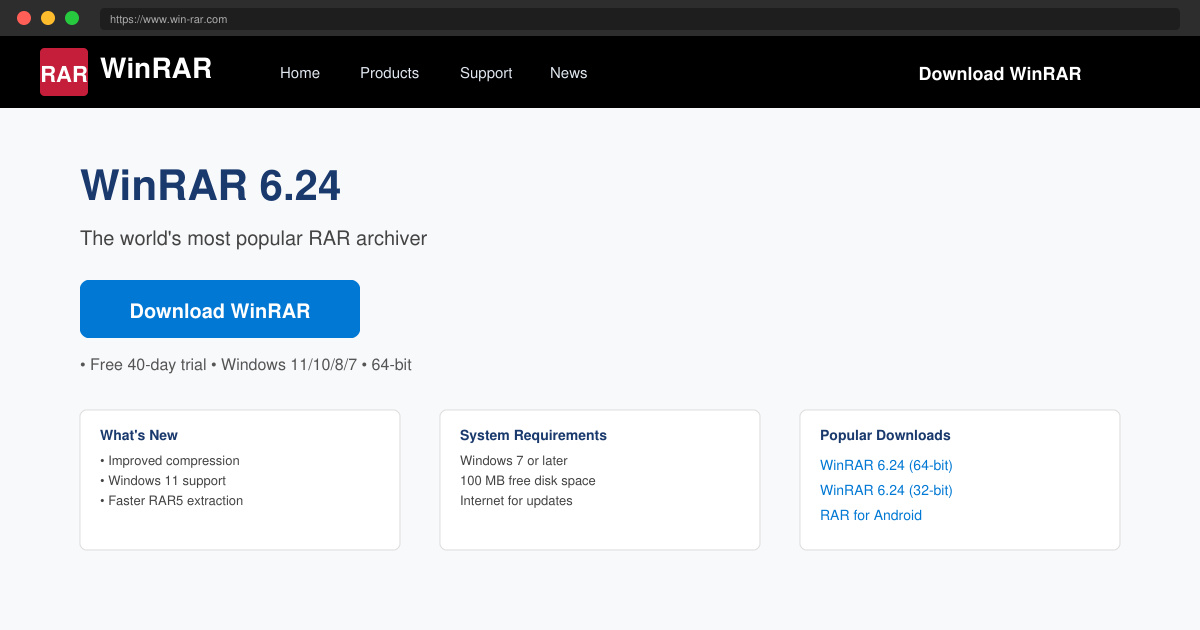Viewport: 1200px width, 630px height.
Task: Click the "Free 40-day trial" info line
Action: (x=246, y=365)
